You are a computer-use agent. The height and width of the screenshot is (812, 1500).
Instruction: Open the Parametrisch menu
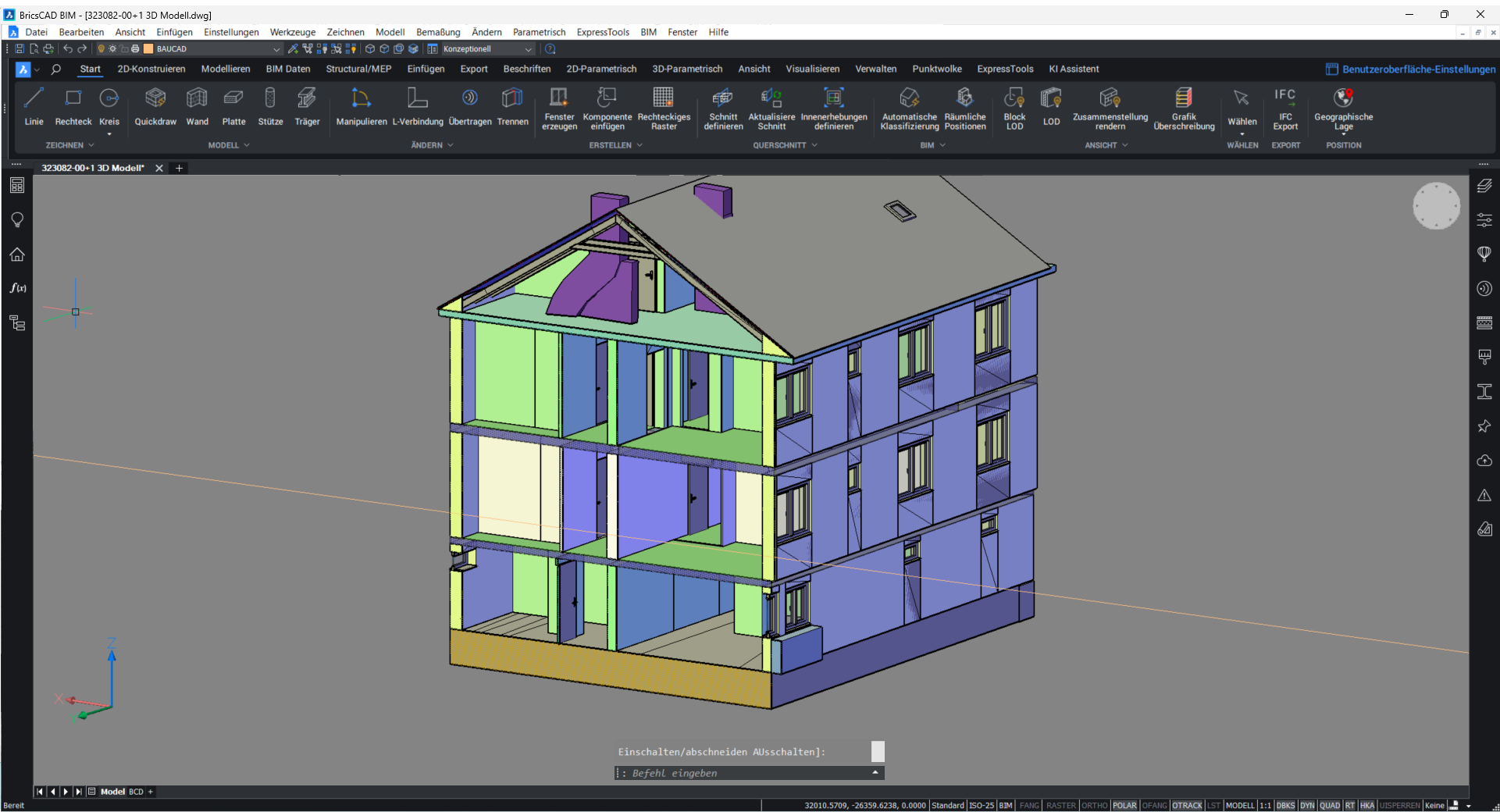click(x=539, y=32)
